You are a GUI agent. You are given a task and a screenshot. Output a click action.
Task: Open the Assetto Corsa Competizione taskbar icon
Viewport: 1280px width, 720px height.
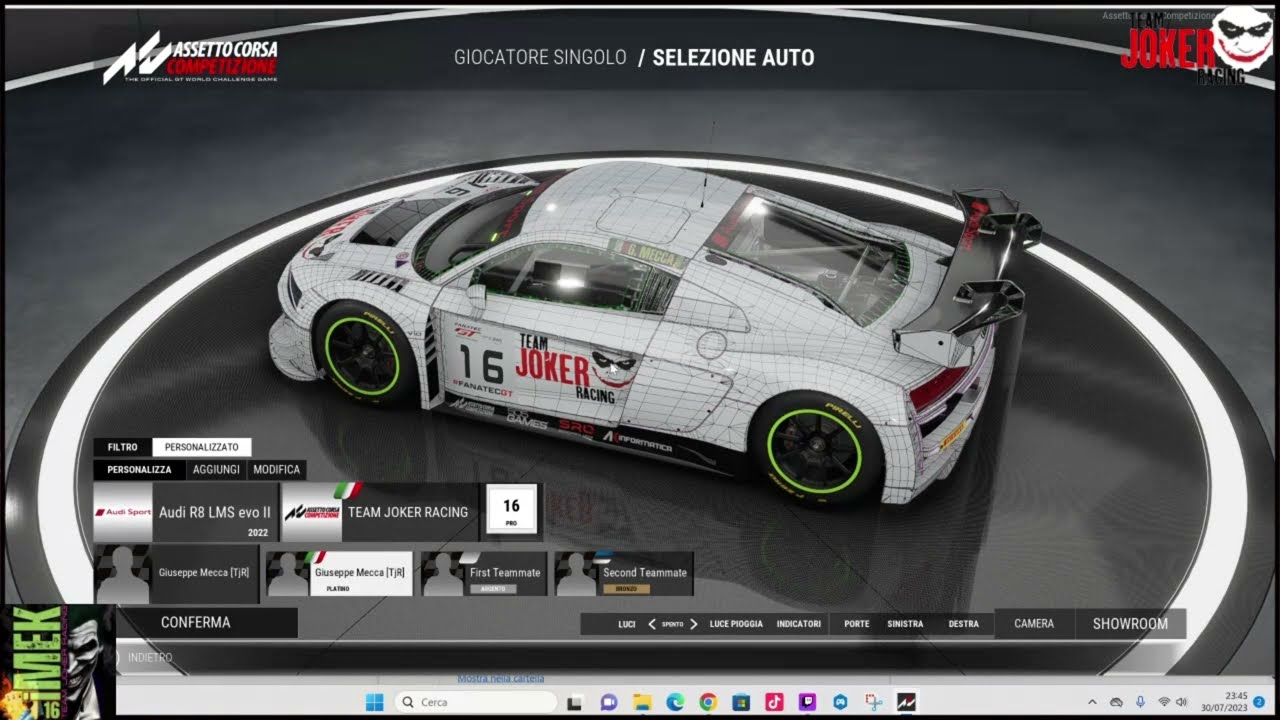(x=906, y=702)
